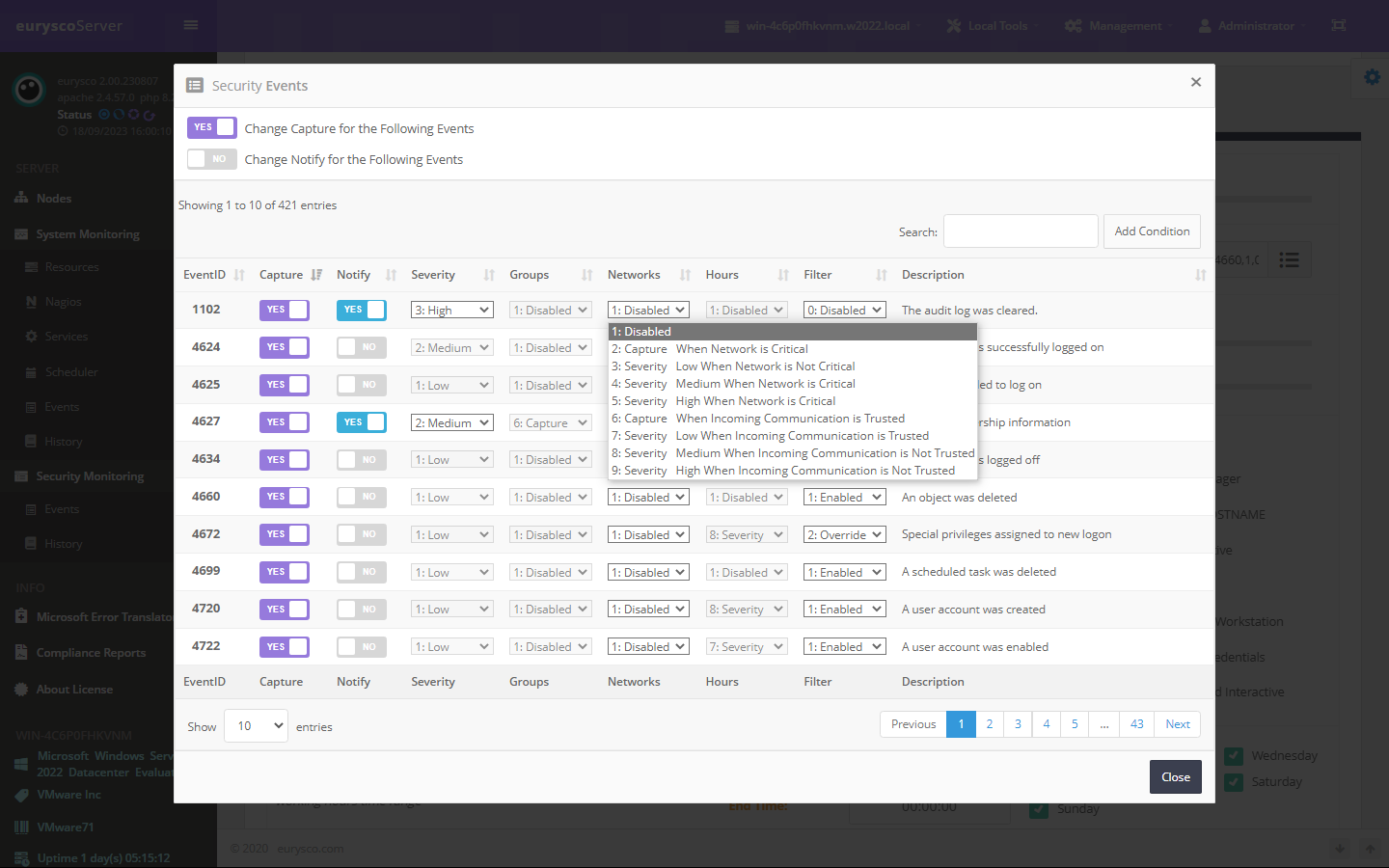
Task: Sort by Description column icon
Action: coord(1201,275)
